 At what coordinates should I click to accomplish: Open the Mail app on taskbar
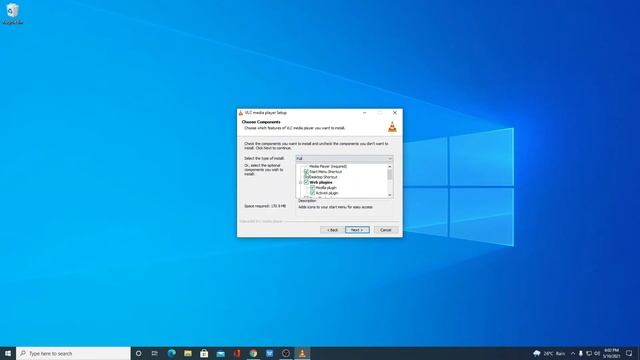[220, 353]
